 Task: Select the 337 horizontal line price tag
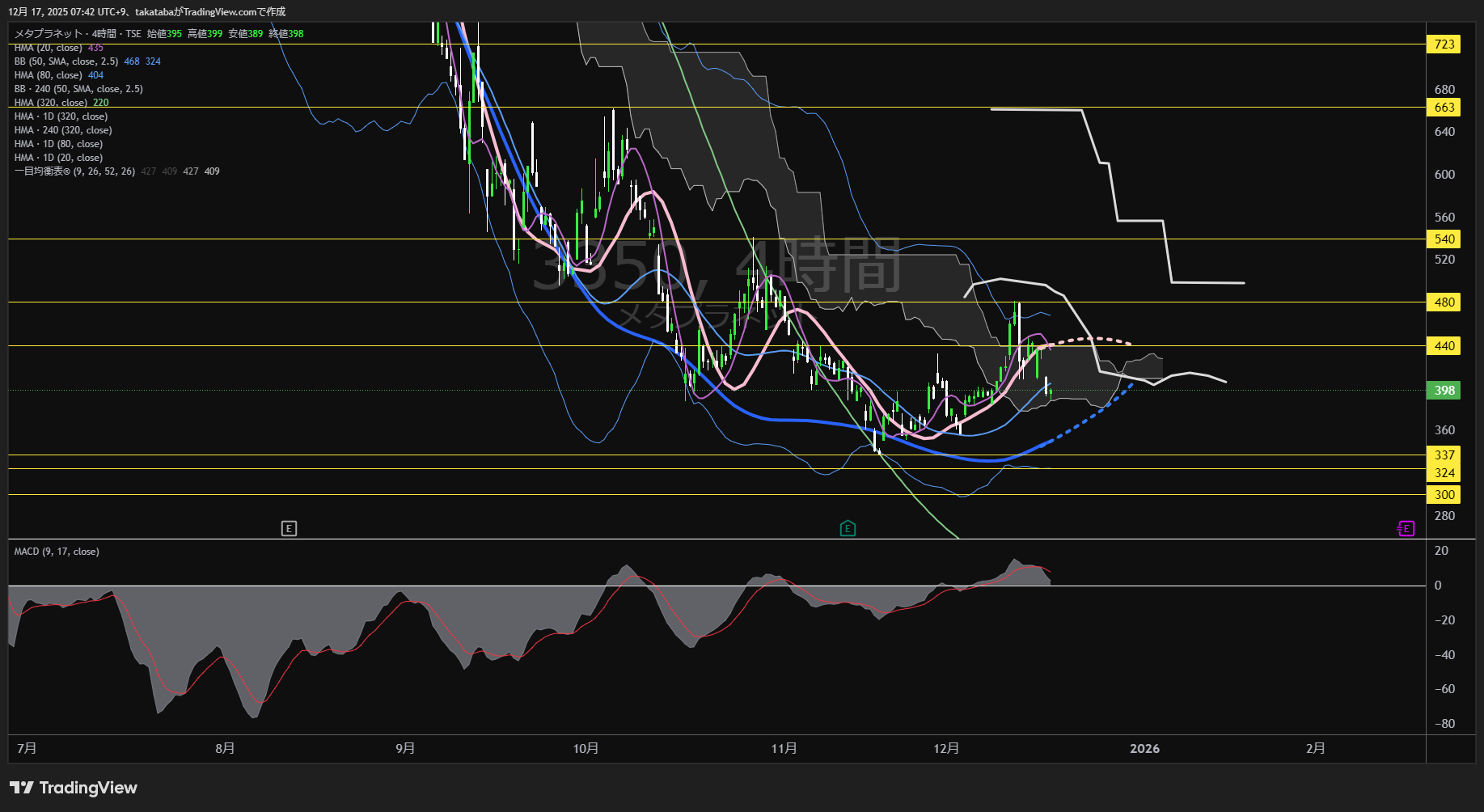pyautogui.click(x=1444, y=455)
